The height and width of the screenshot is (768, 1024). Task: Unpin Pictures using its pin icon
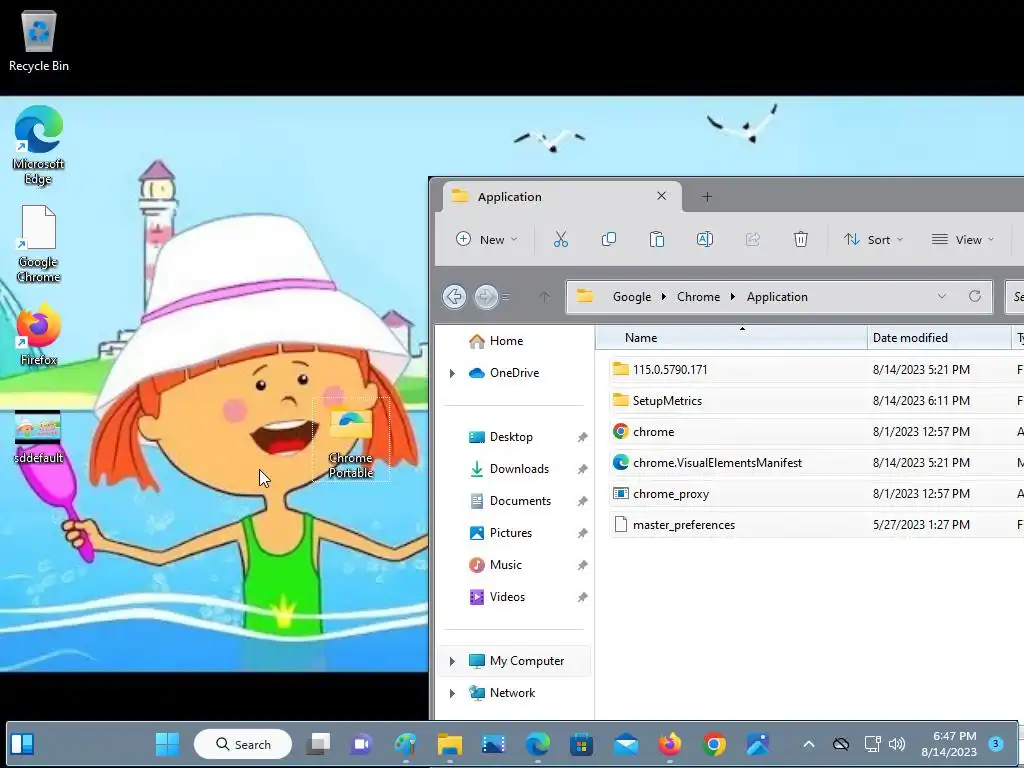coord(582,534)
